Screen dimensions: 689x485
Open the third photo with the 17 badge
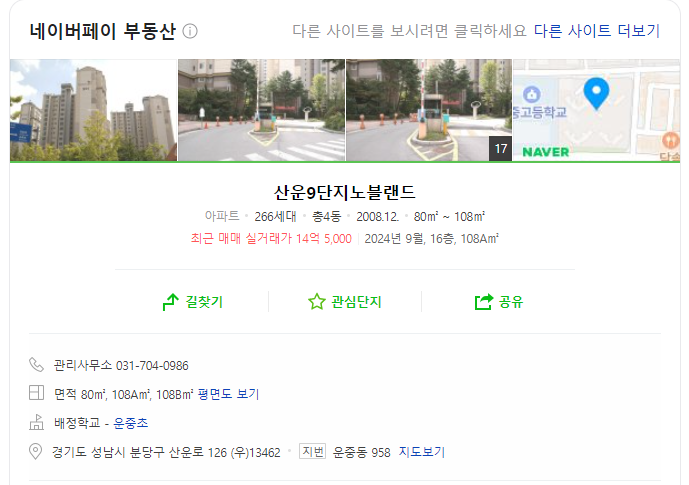pos(429,110)
